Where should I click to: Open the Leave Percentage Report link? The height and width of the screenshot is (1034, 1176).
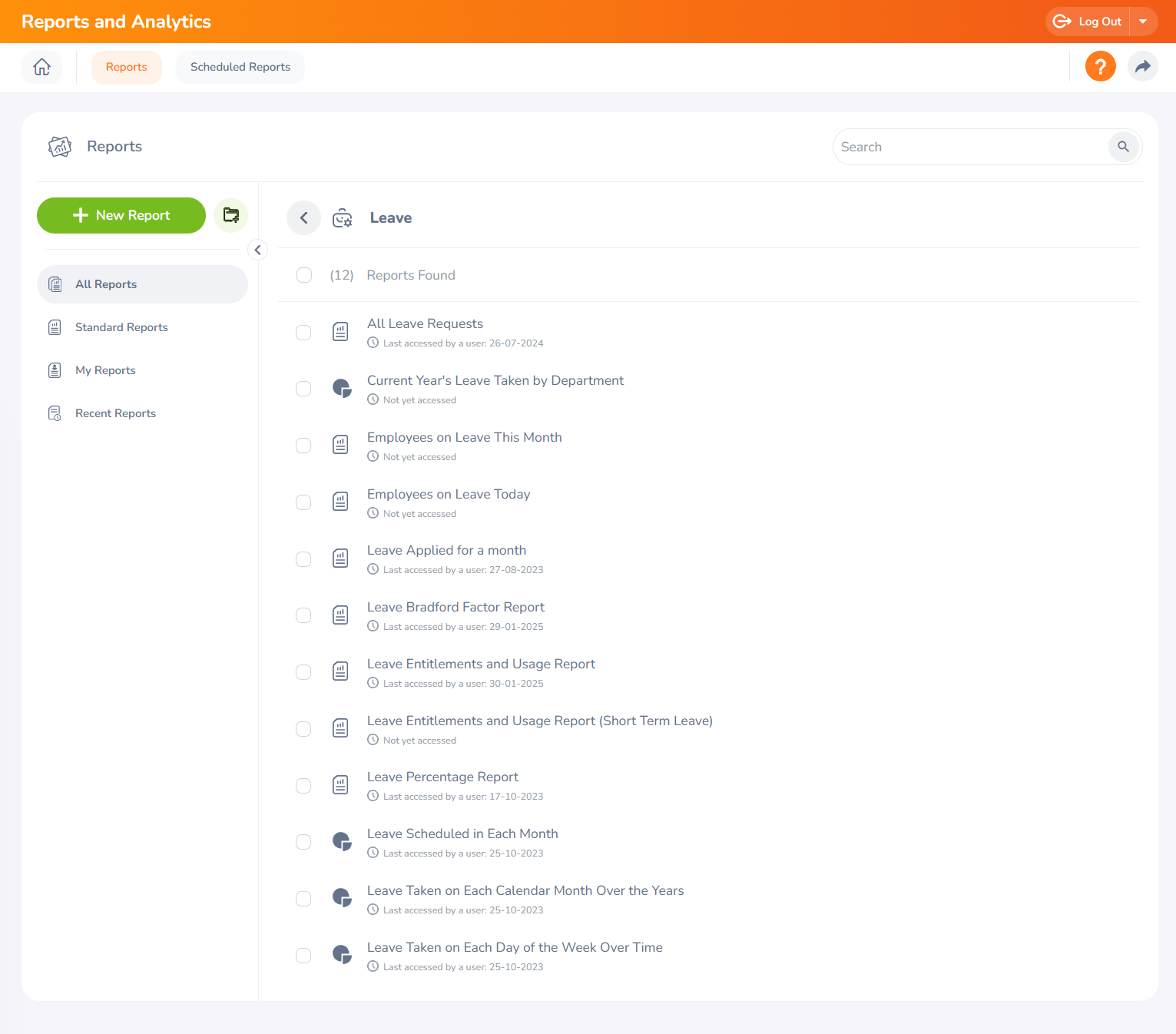click(442, 777)
